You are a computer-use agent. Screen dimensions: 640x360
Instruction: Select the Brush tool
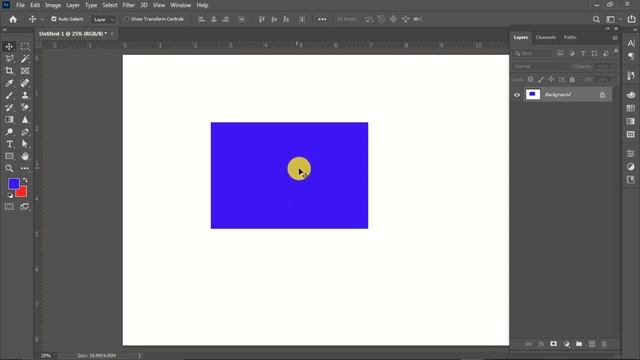pos(9,96)
